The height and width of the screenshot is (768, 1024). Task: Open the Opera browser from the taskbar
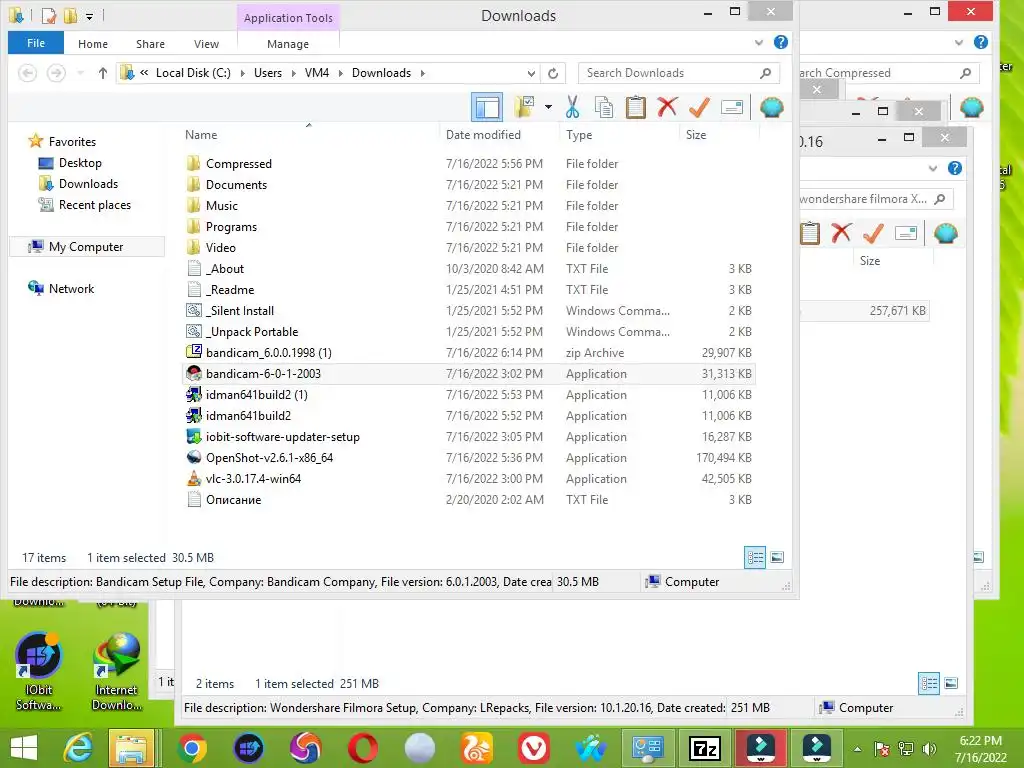362,748
